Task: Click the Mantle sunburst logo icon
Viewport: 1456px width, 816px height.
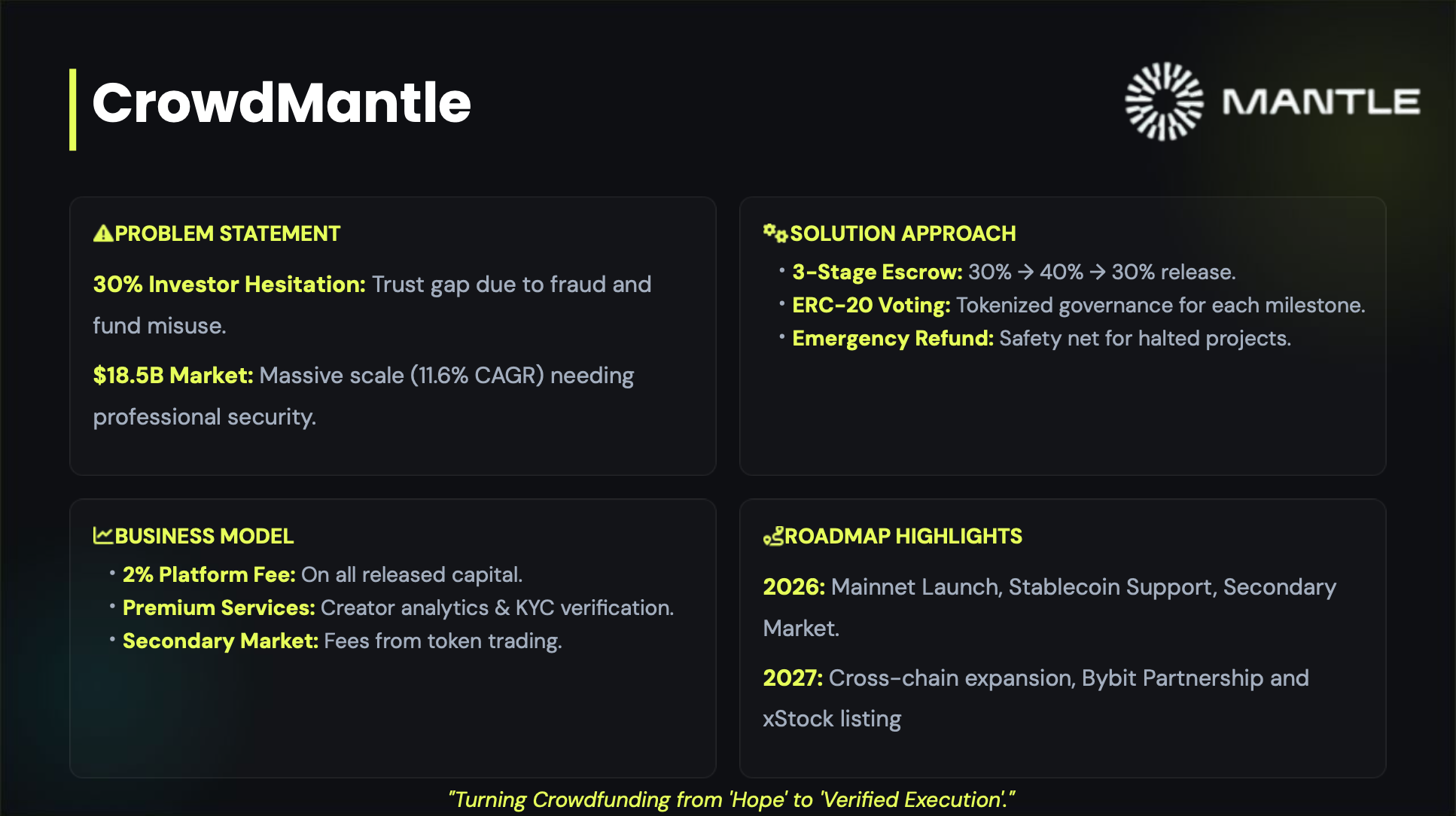Action: point(1164,102)
